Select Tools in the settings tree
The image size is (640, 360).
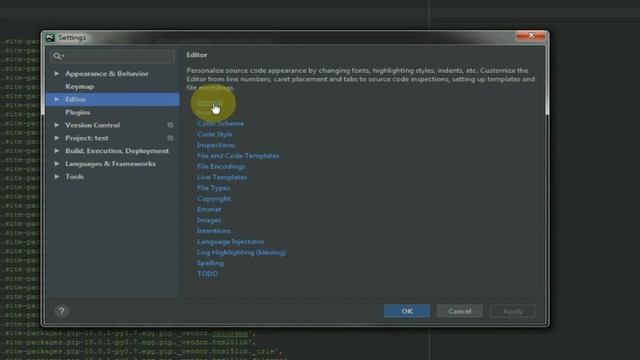pos(75,176)
